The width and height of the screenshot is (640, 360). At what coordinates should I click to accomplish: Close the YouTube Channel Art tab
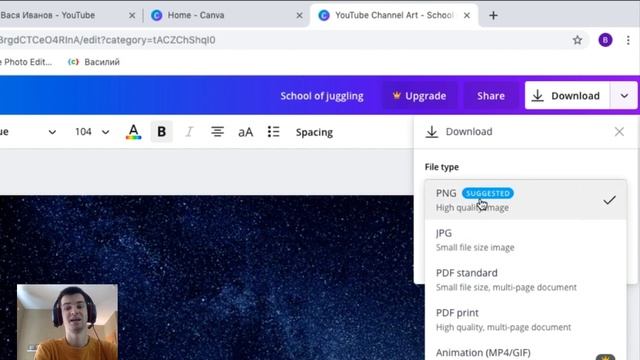(467, 16)
